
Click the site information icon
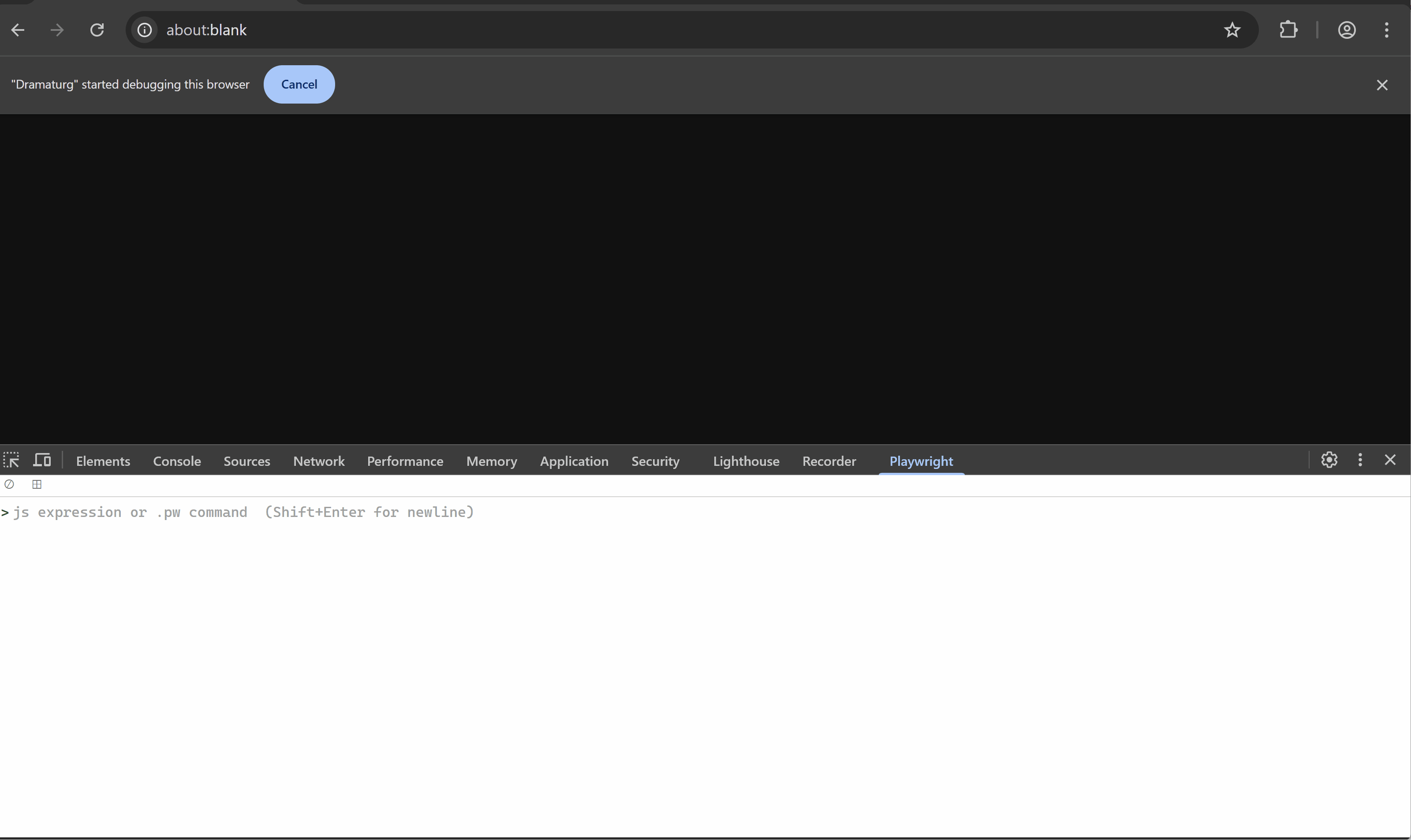[144, 30]
